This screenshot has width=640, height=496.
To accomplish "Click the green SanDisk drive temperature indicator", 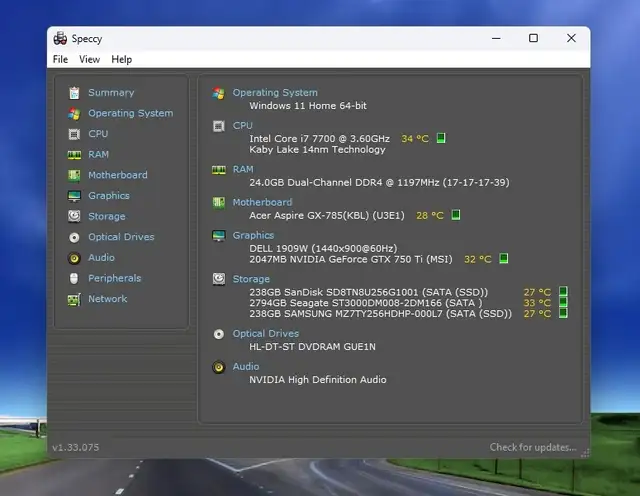I will [x=563, y=291].
